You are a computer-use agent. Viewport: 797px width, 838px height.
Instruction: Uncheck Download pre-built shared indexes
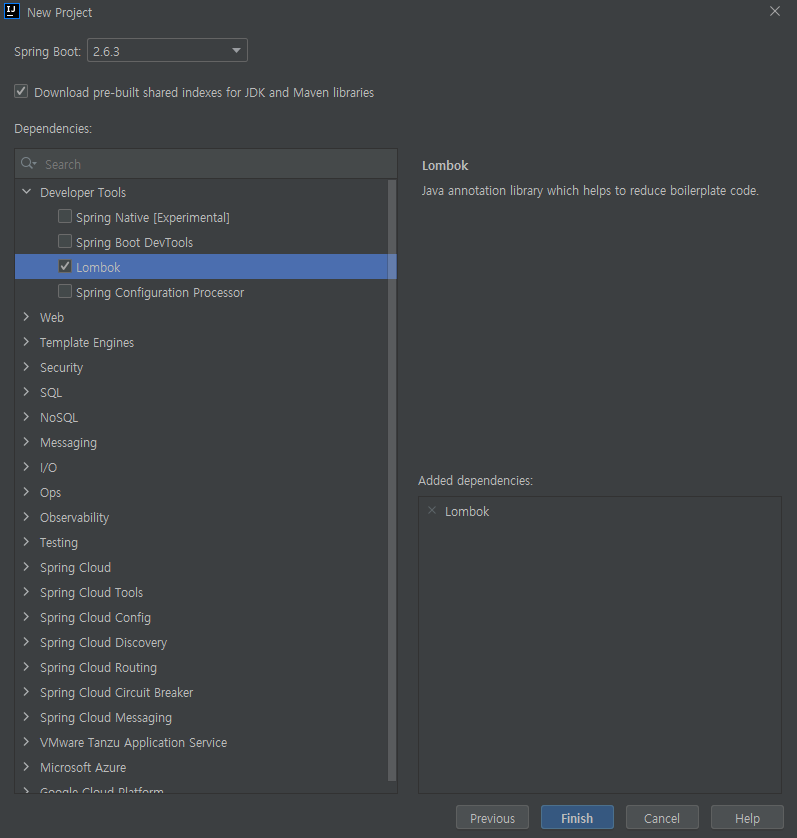click(x=21, y=91)
